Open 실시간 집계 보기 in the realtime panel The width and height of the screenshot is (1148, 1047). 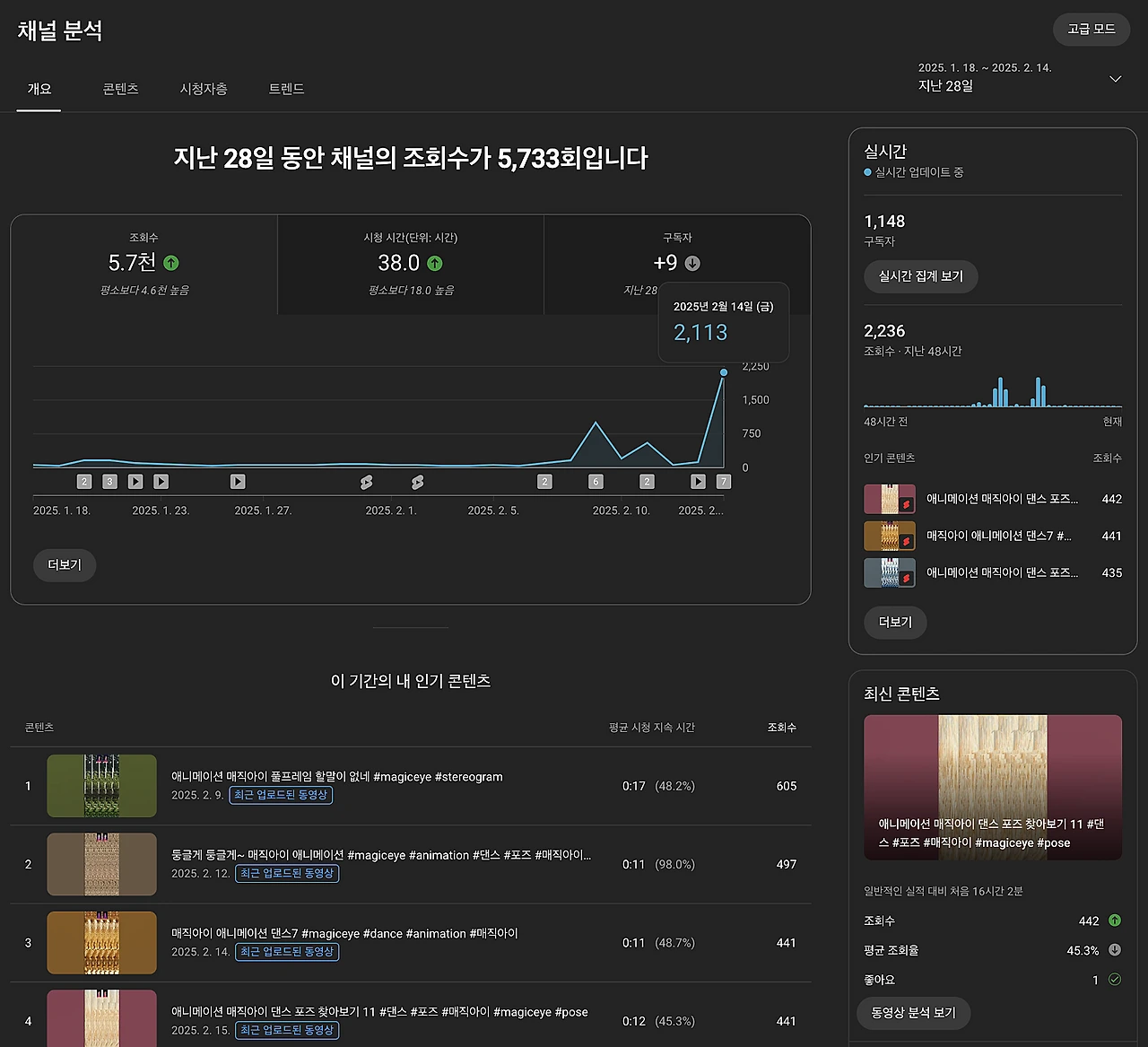(920, 276)
